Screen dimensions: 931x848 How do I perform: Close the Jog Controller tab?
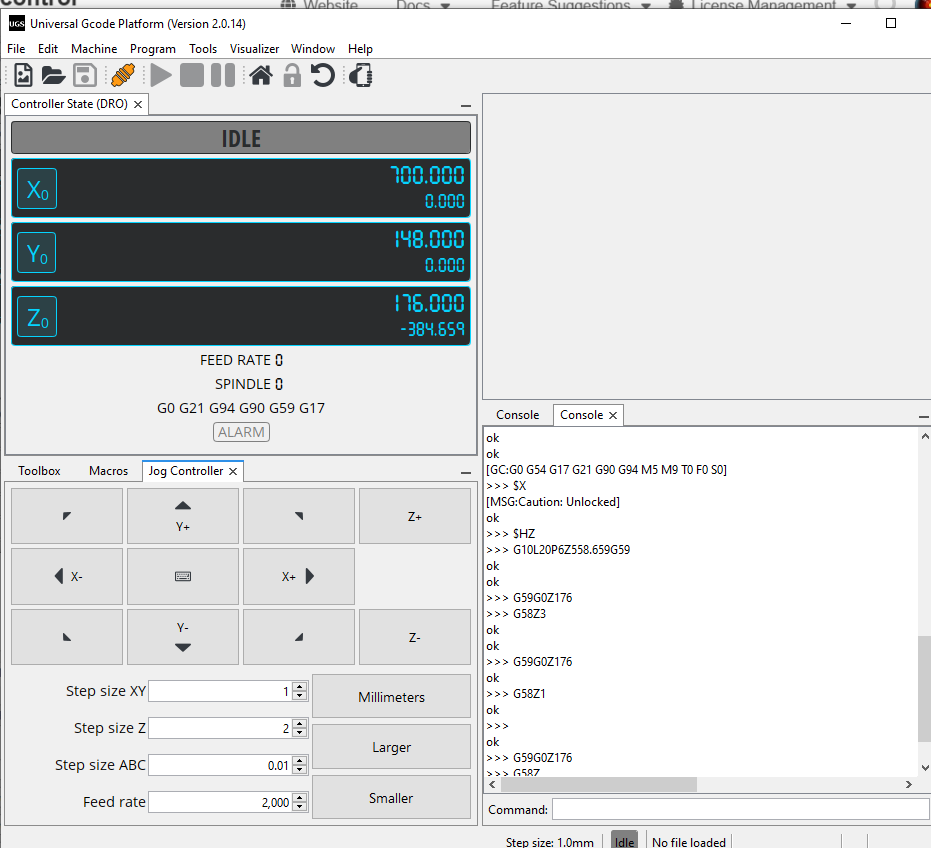point(233,472)
